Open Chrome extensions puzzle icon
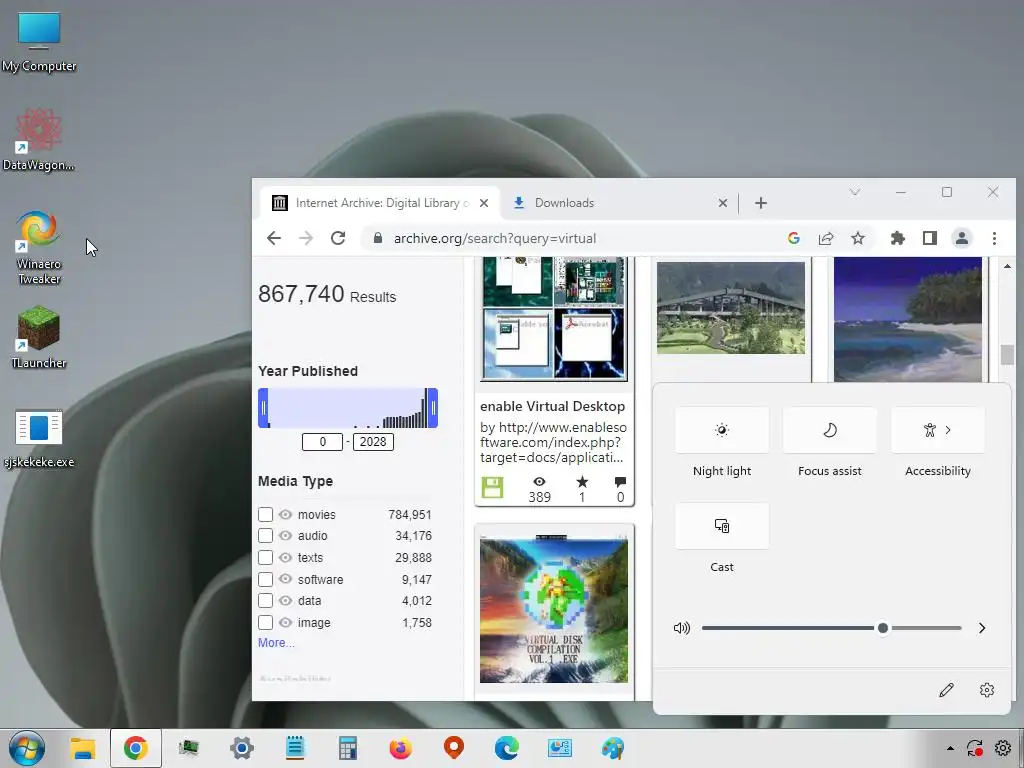This screenshot has height=768, width=1024. point(898,238)
